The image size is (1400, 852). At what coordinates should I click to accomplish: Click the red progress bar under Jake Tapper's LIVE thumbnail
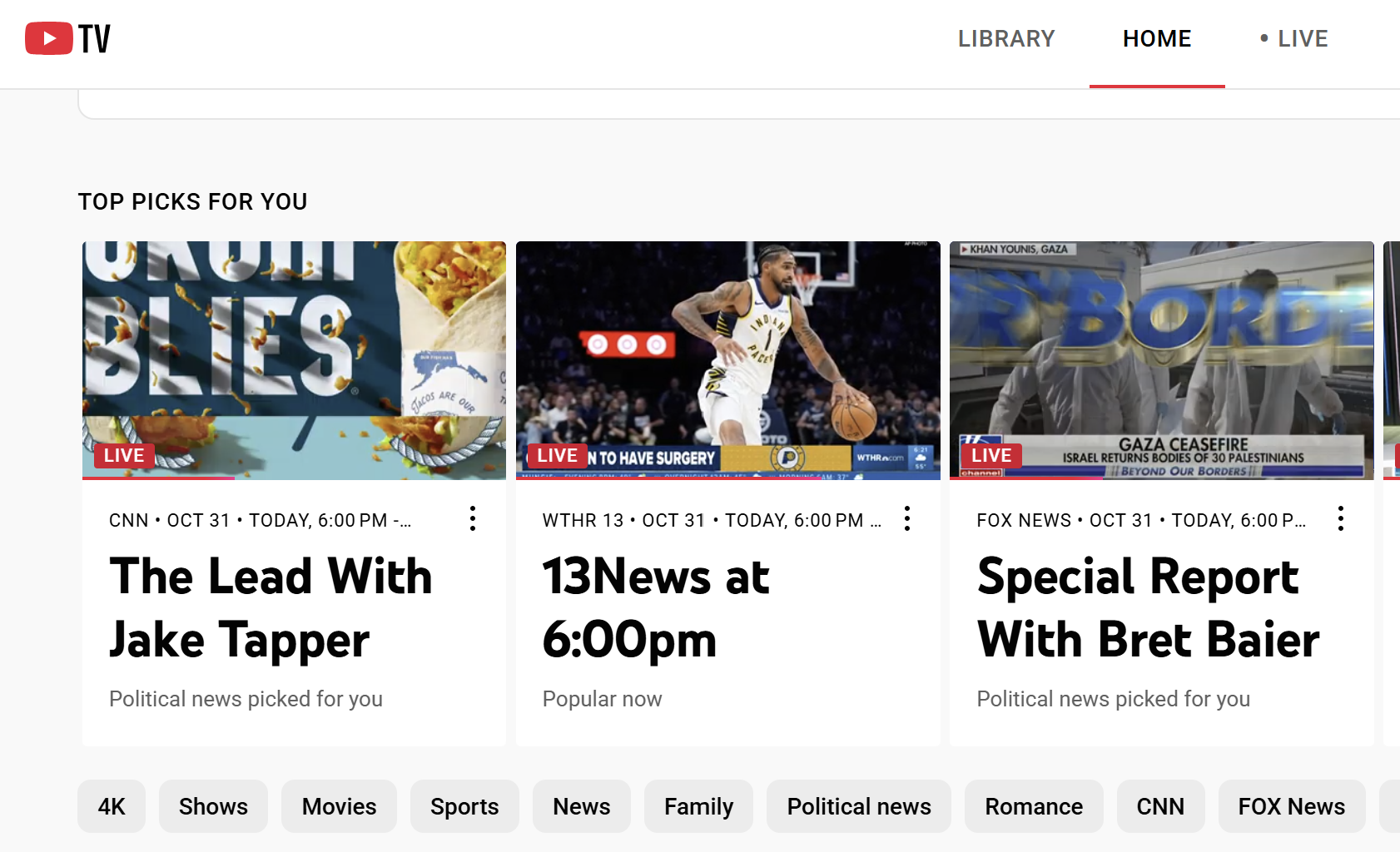click(x=157, y=479)
